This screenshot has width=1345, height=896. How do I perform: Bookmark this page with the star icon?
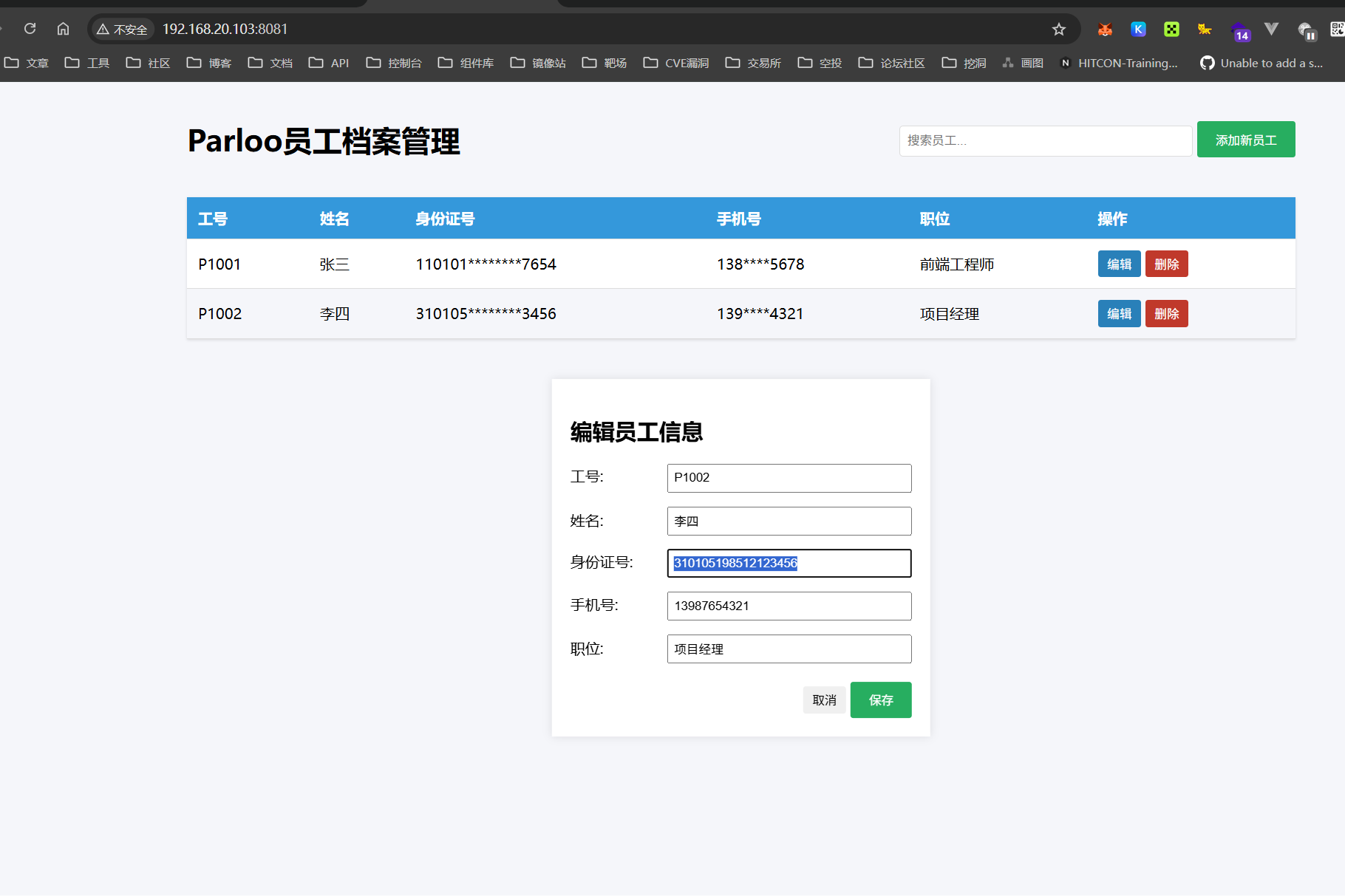pos(1059,29)
